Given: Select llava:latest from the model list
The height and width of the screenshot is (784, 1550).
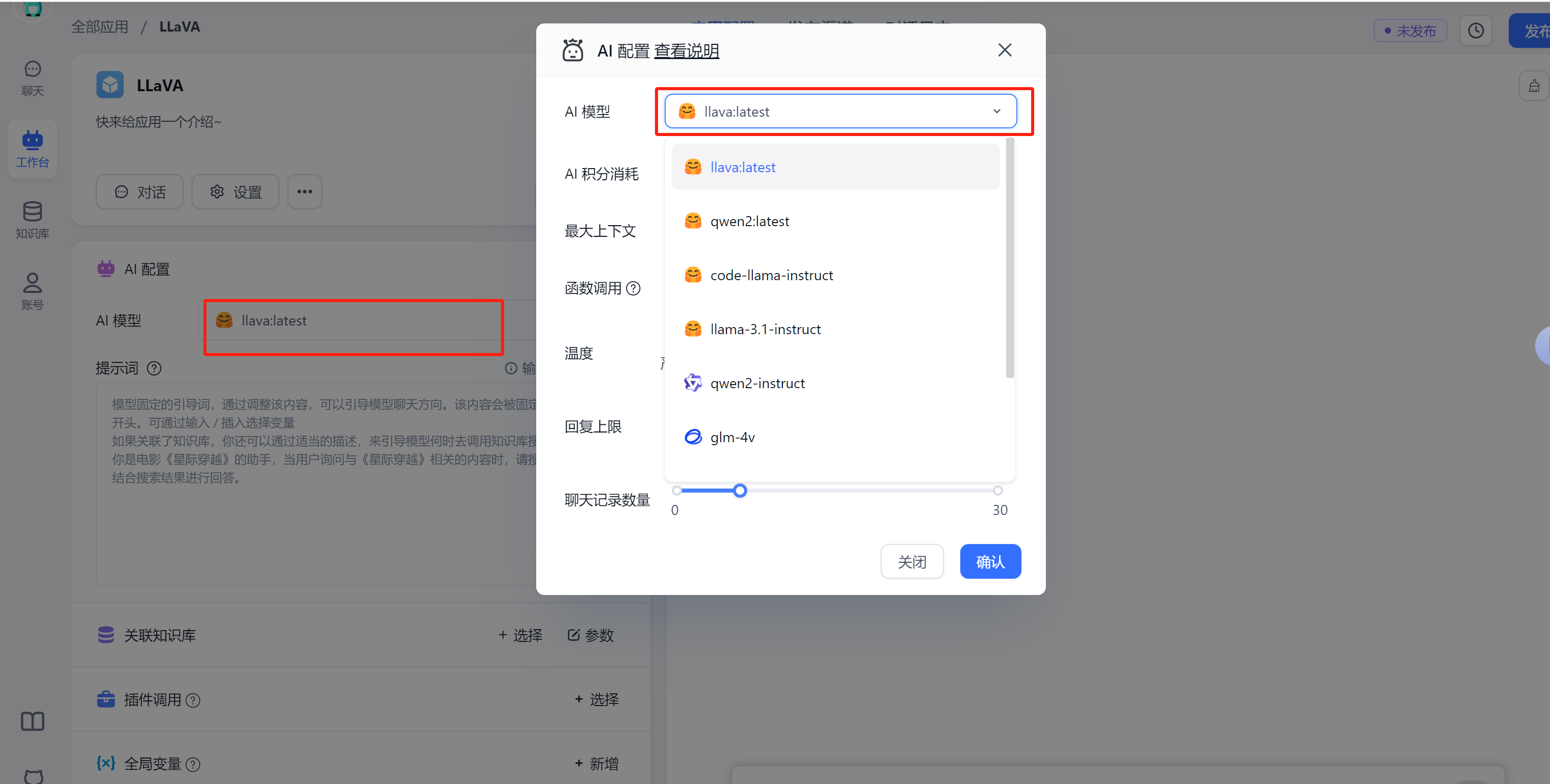Looking at the screenshot, I should click(835, 167).
